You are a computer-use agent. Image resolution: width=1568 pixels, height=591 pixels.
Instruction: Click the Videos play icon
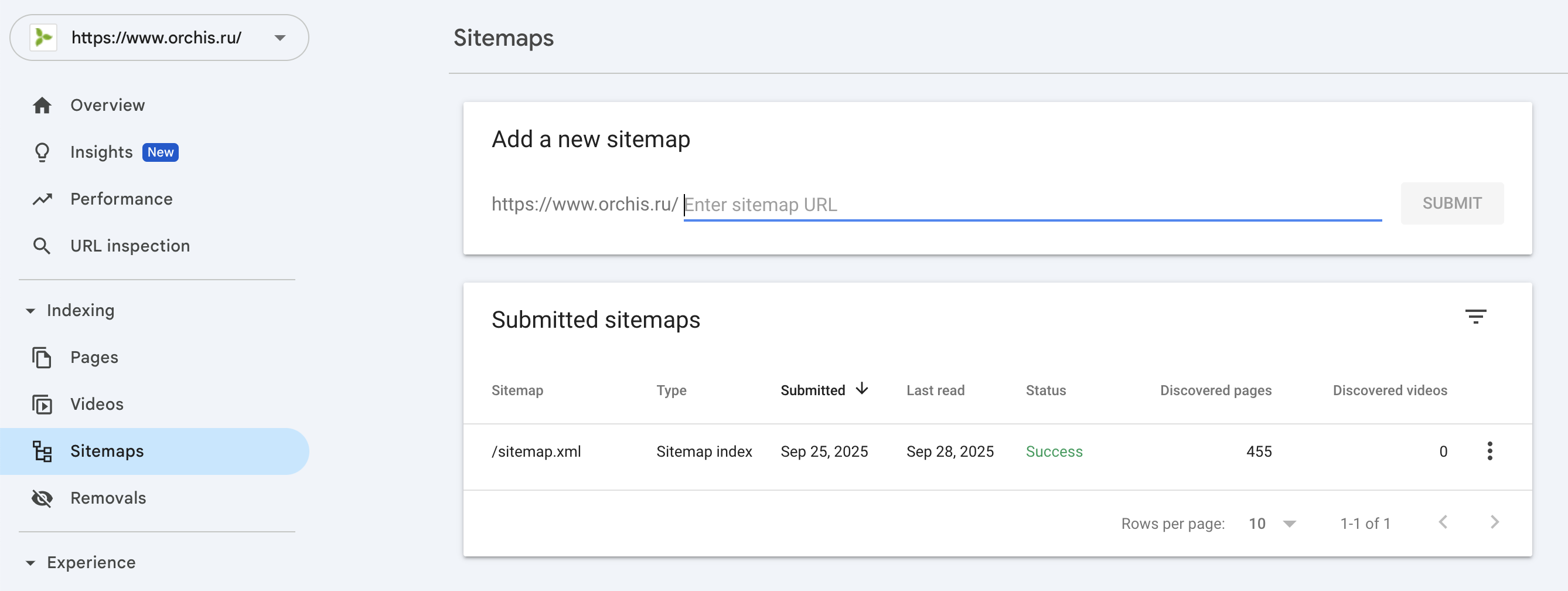[42, 405]
